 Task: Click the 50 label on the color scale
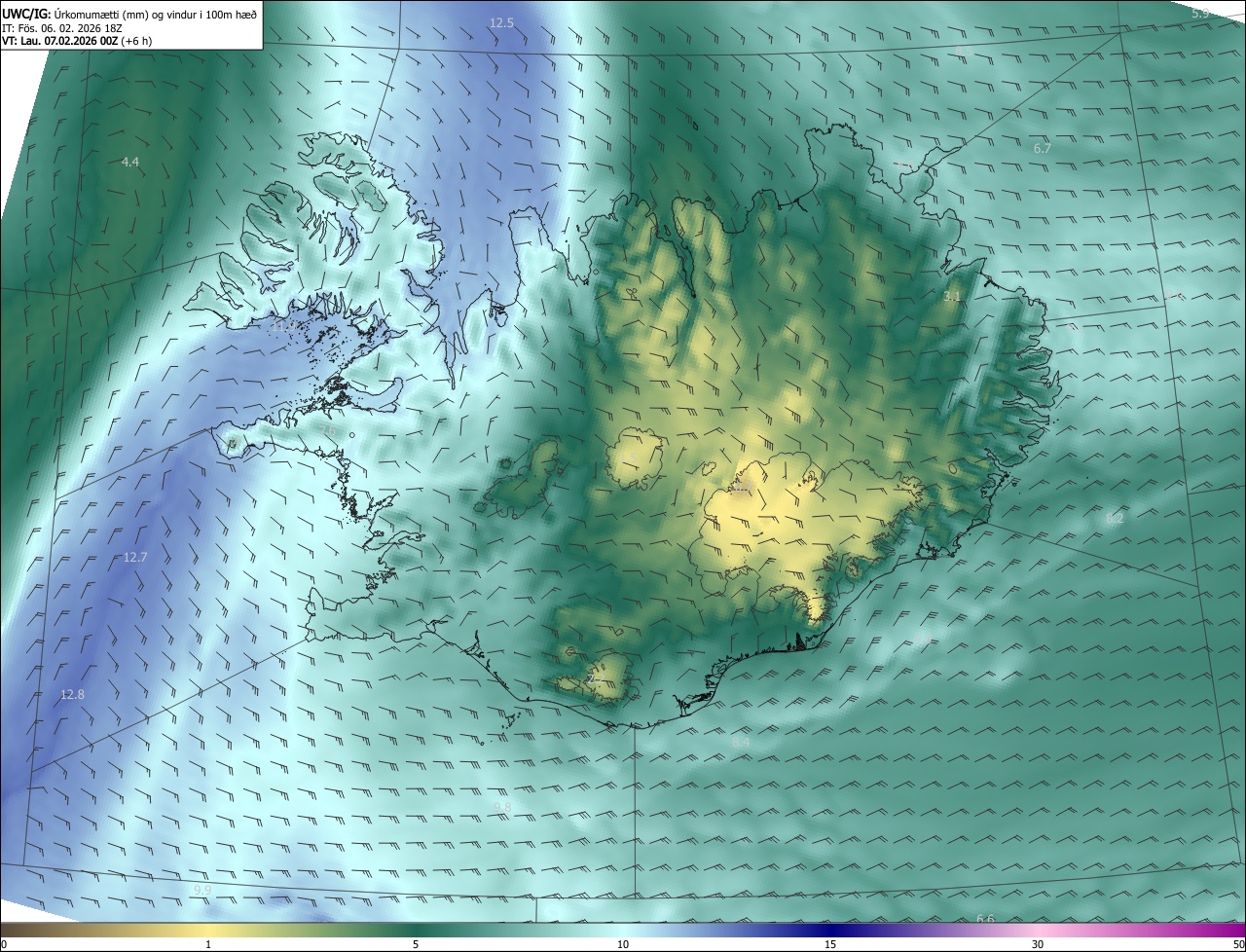click(1238, 944)
